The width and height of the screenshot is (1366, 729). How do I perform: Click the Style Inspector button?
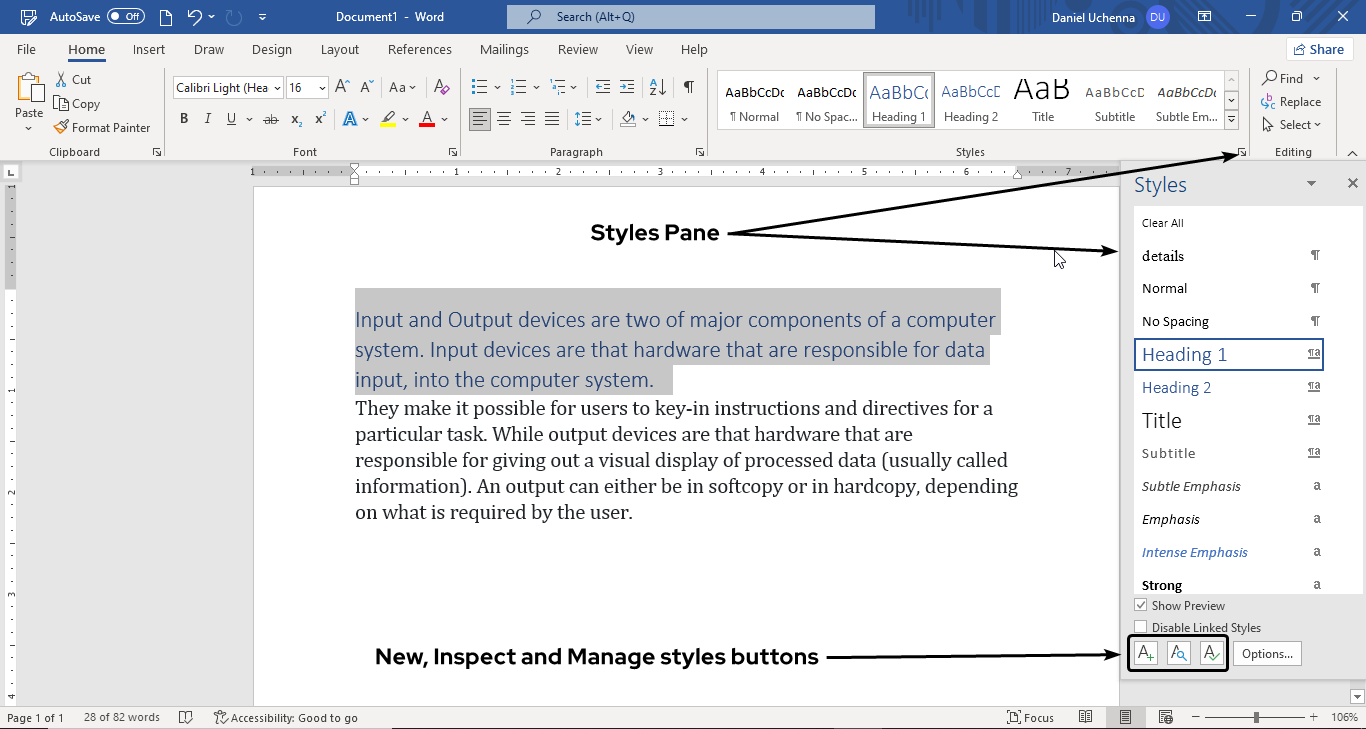click(x=1178, y=652)
